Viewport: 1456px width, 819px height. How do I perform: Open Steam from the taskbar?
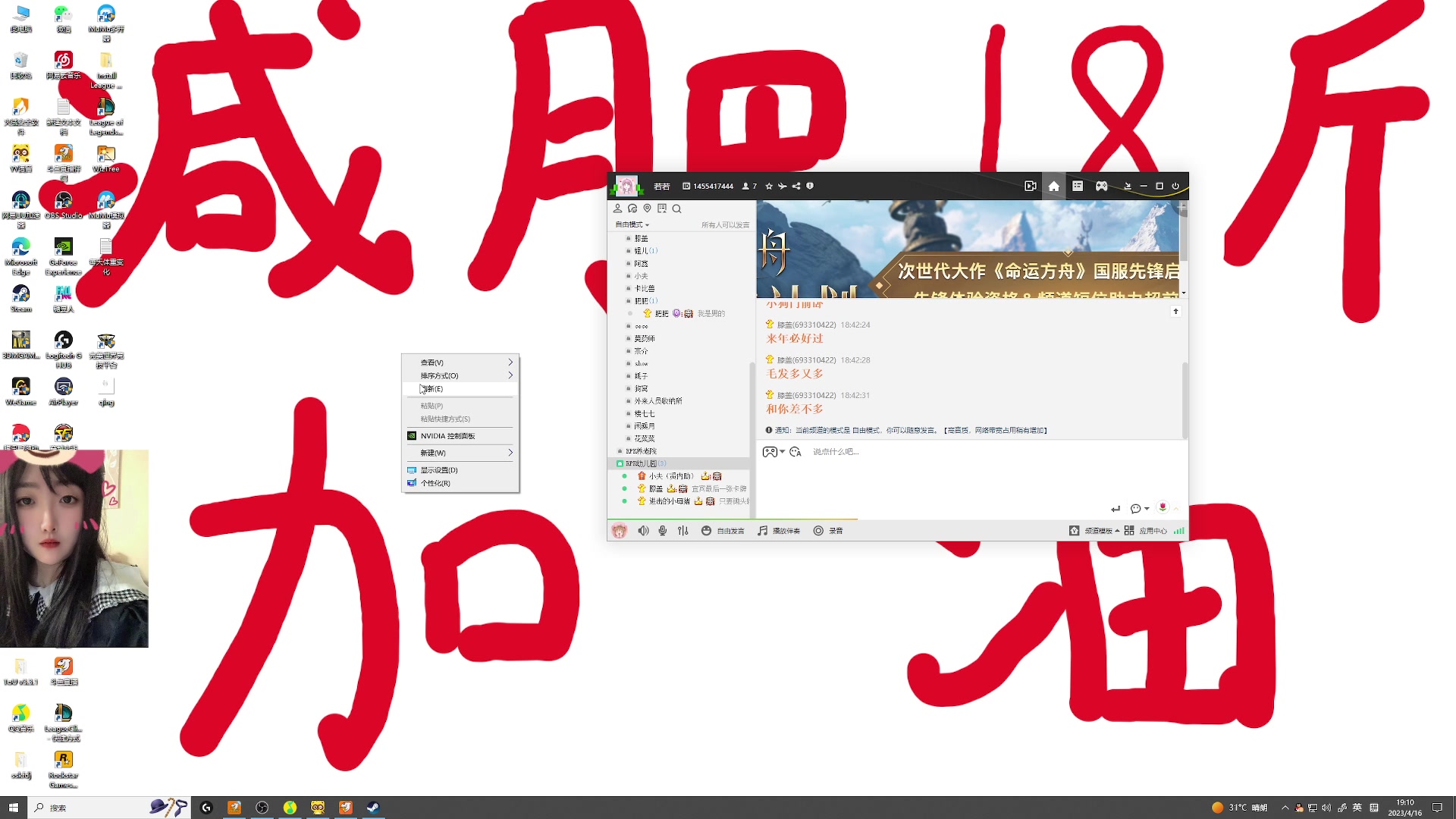point(373,808)
